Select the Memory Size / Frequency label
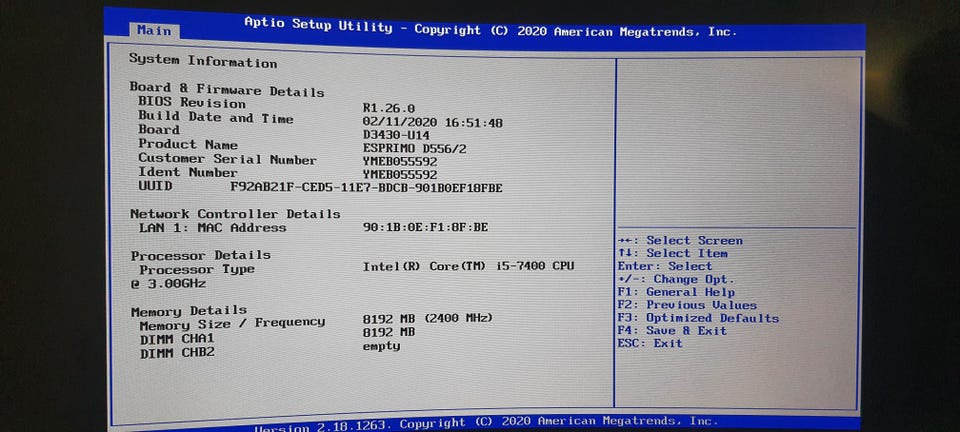 [x=232, y=324]
